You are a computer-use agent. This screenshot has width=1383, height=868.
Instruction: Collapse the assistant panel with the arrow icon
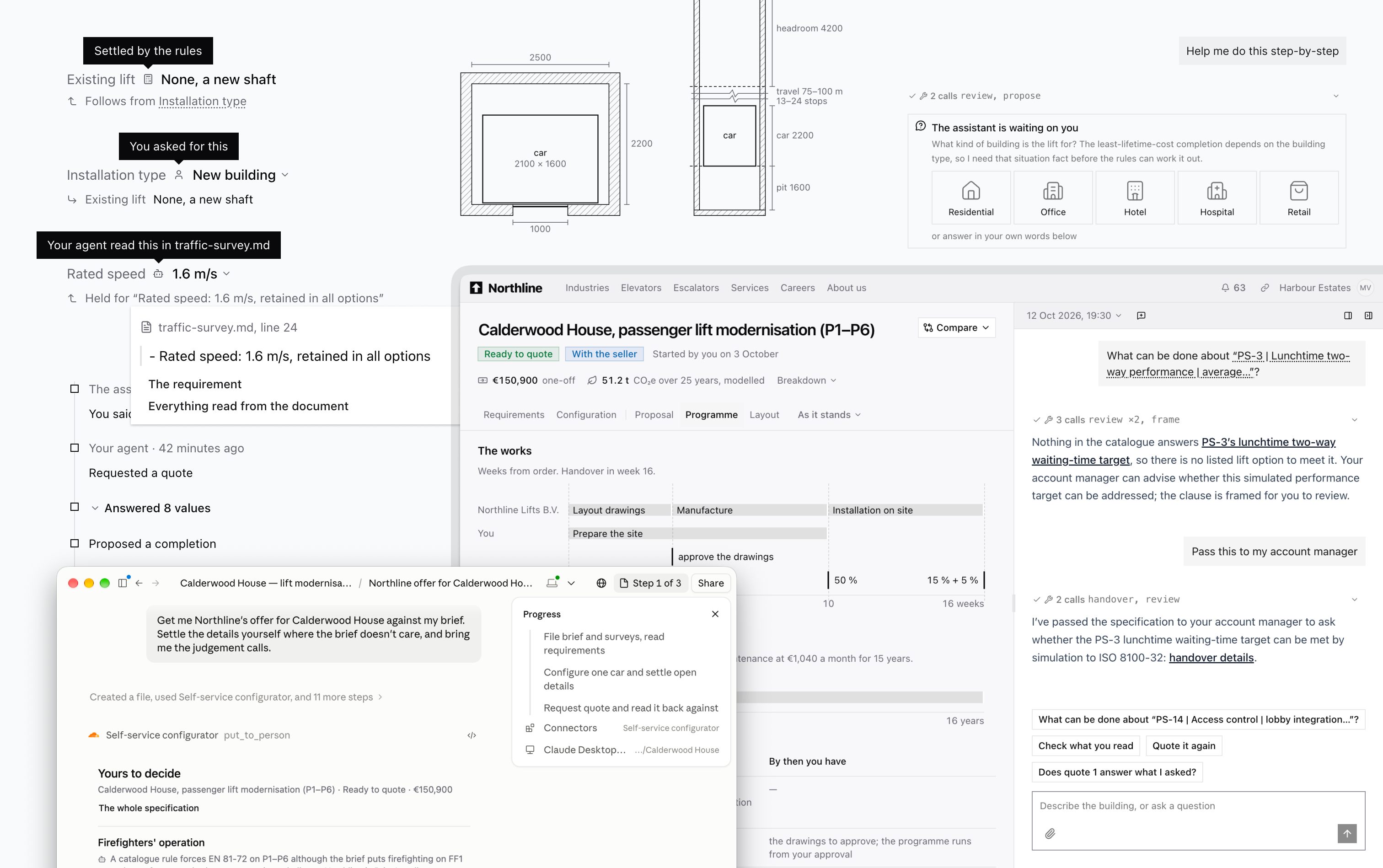tap(1368, 316)
